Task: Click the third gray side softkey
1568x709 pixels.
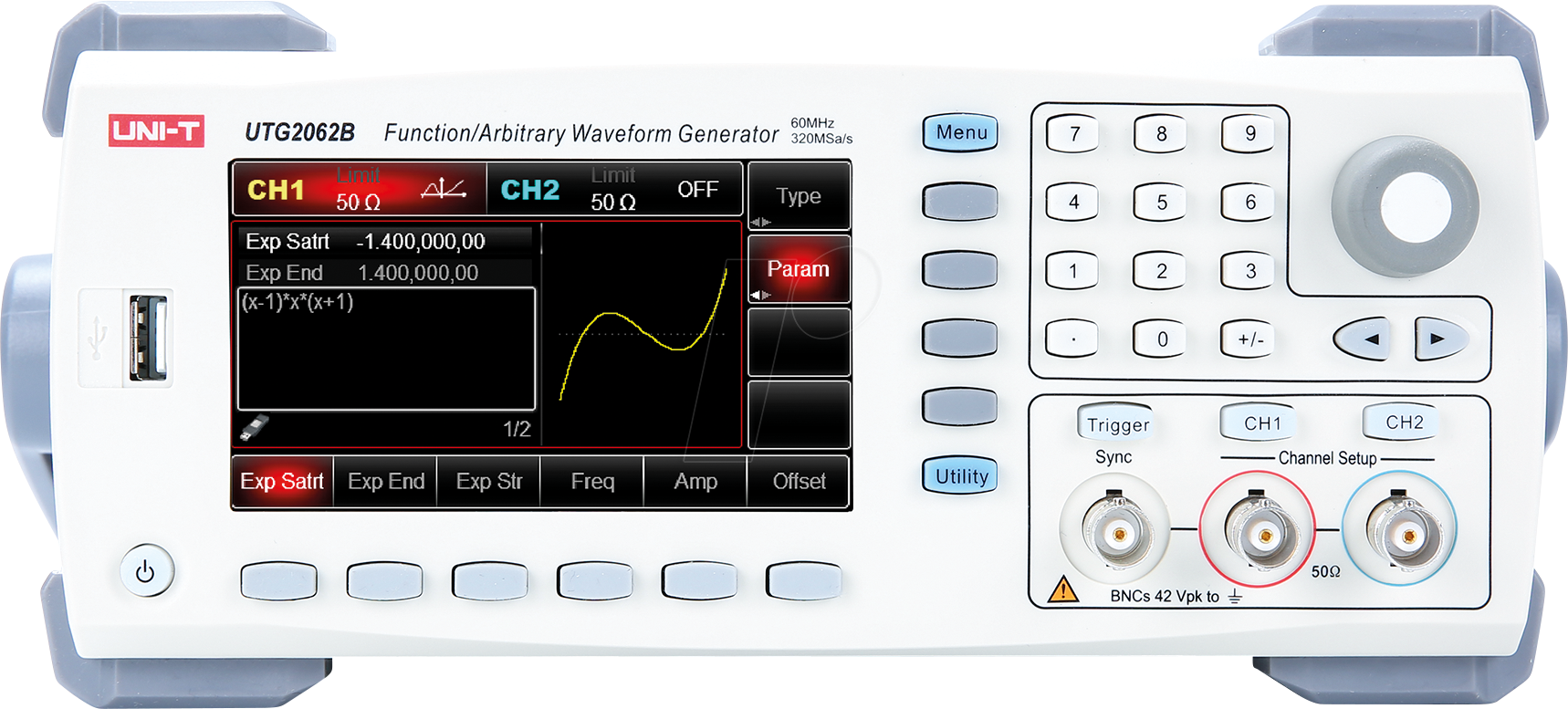Action: (959, 338)
